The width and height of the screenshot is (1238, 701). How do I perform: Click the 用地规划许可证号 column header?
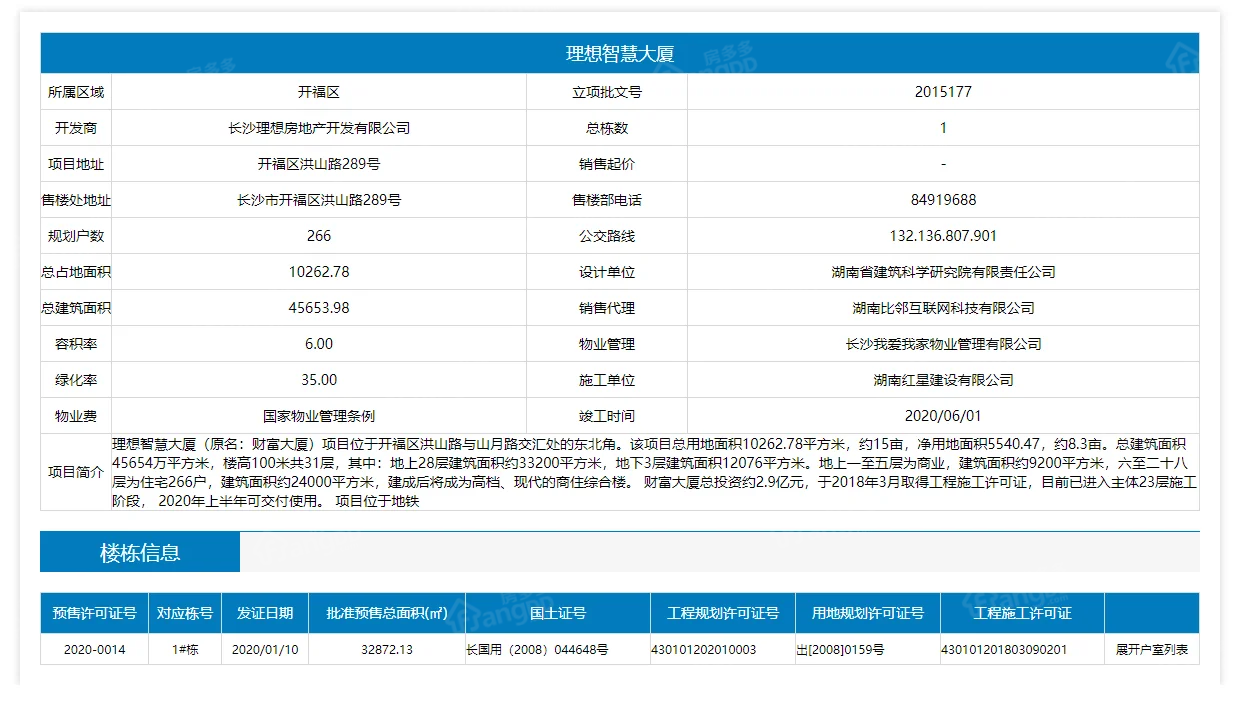click(868, 613)
